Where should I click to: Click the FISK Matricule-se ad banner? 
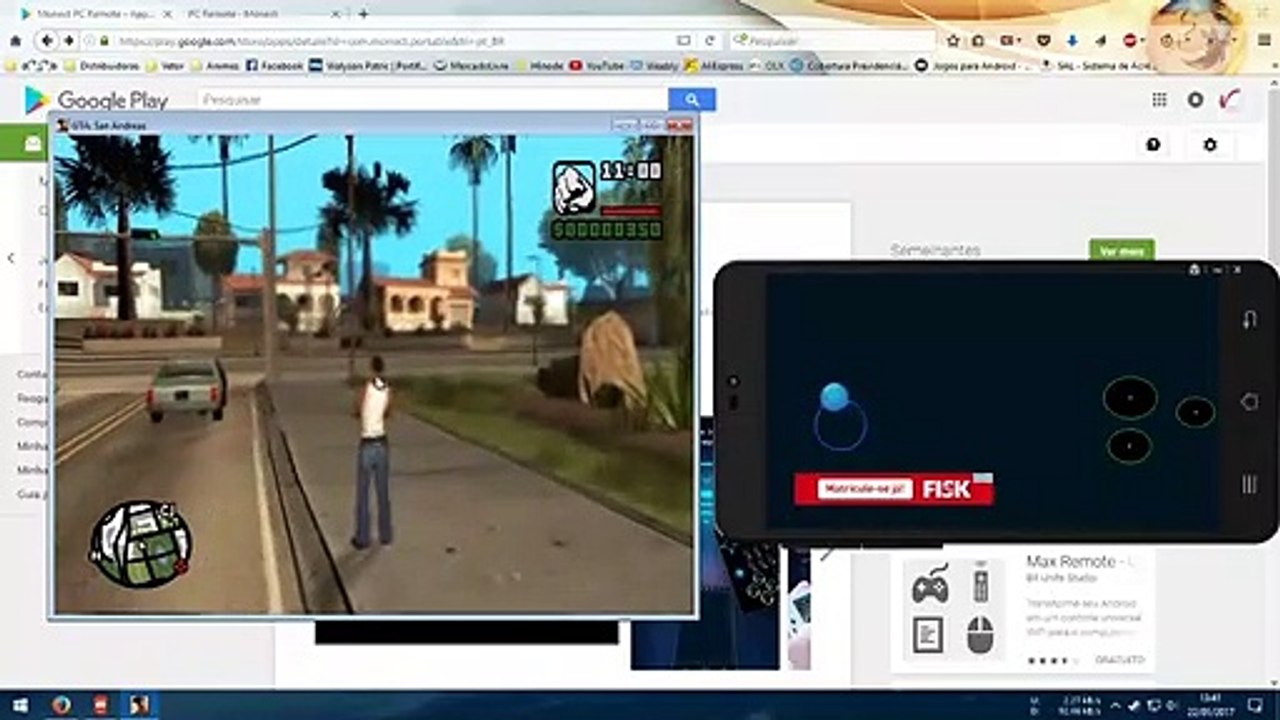point(894,489)
